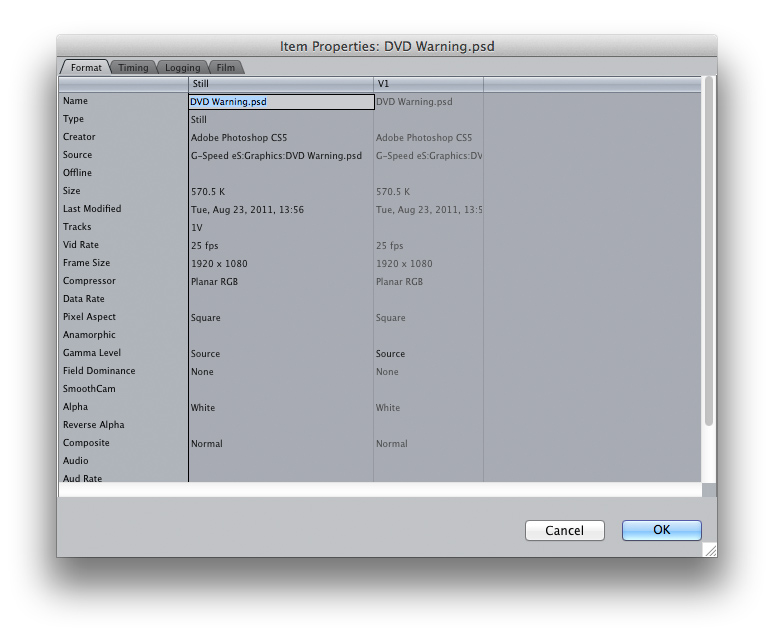
Task: Click the Cancel button
Action: tap(565, 530)
